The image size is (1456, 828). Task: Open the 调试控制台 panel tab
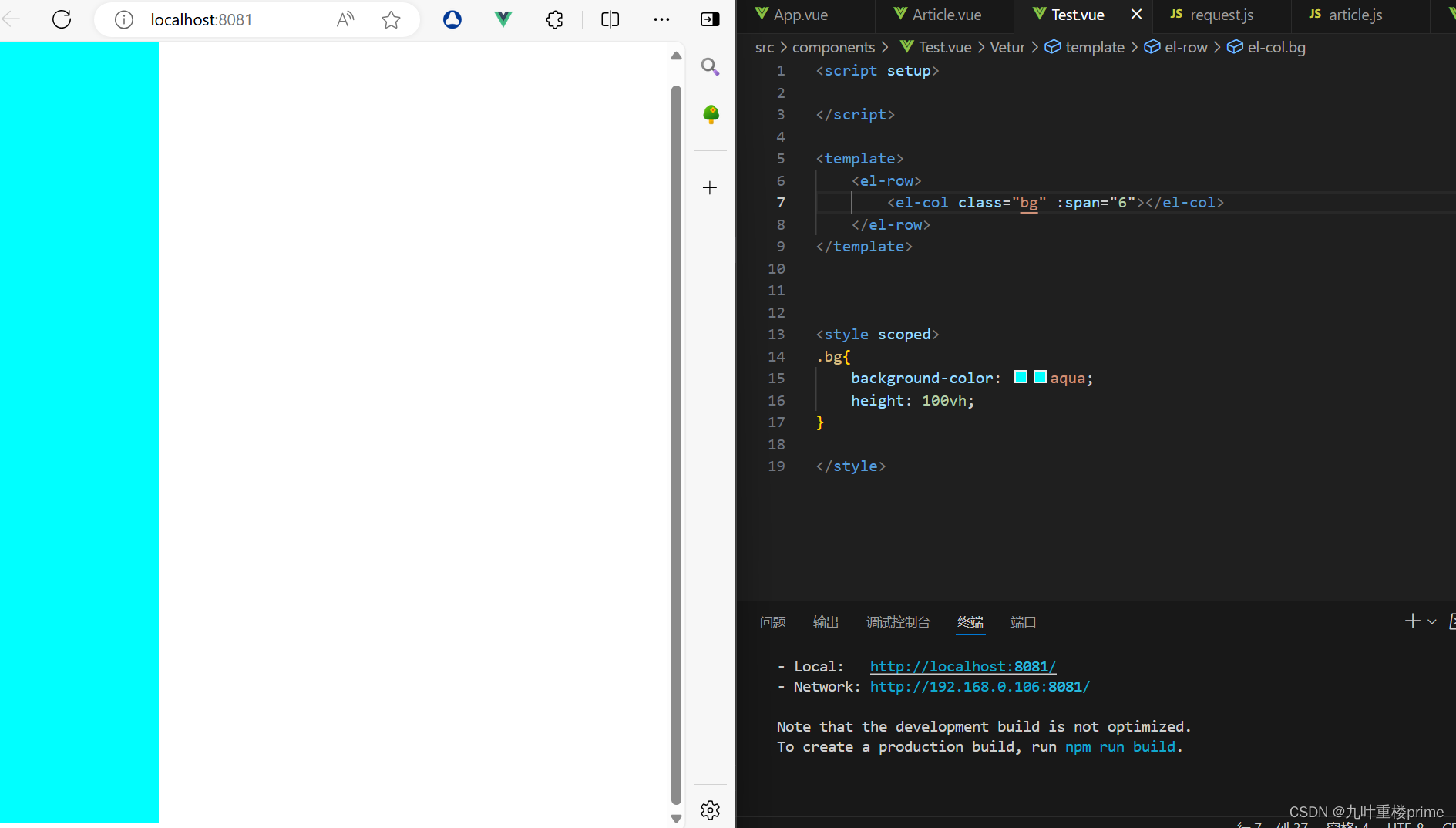(x=898, y=622)
